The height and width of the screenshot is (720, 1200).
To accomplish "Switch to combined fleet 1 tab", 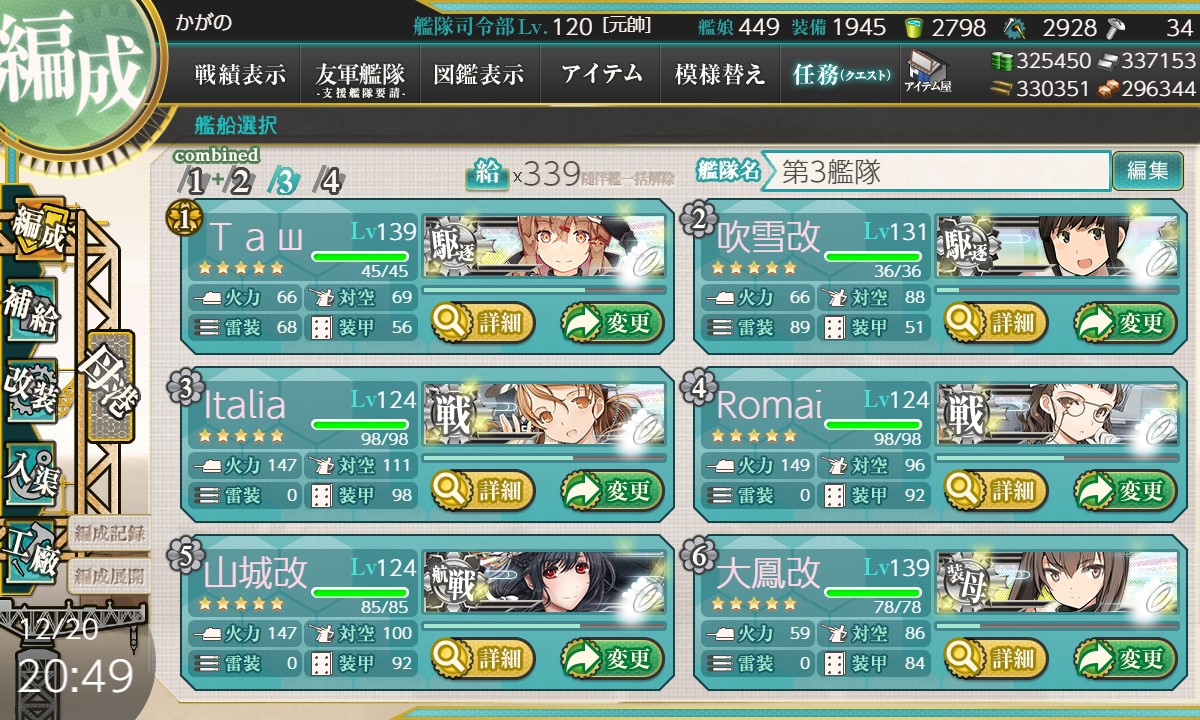I will point(195,181).
